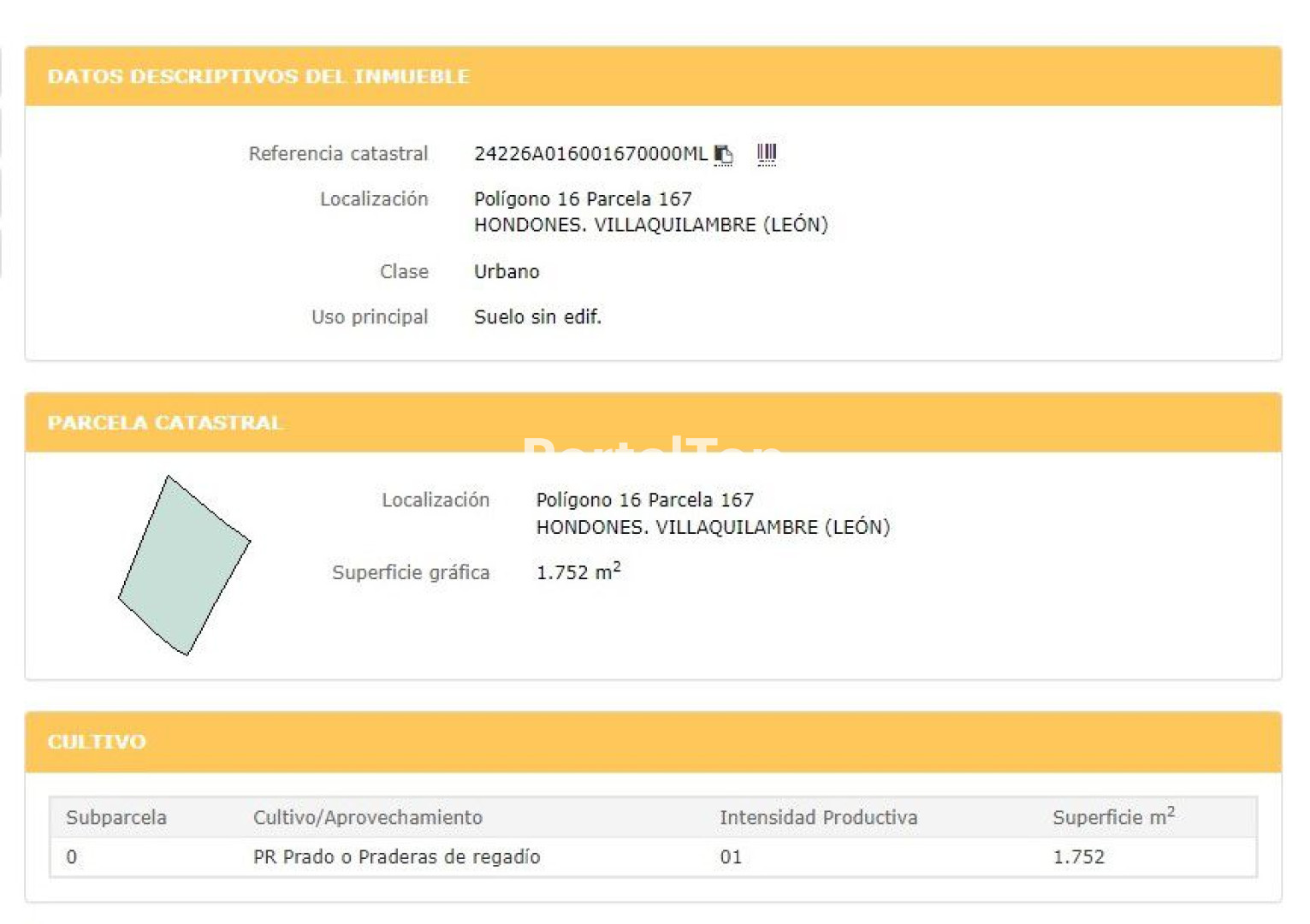Copy the cadastral reference to clipboard
Screen dimensions: 1310x924
(723, 154)
